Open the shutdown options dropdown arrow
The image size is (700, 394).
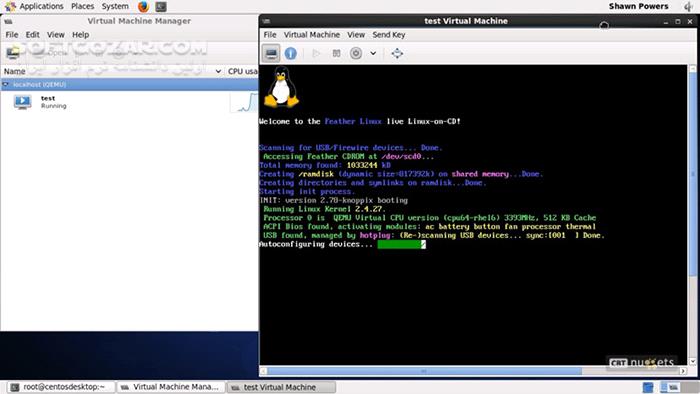(x=373, y=53)
